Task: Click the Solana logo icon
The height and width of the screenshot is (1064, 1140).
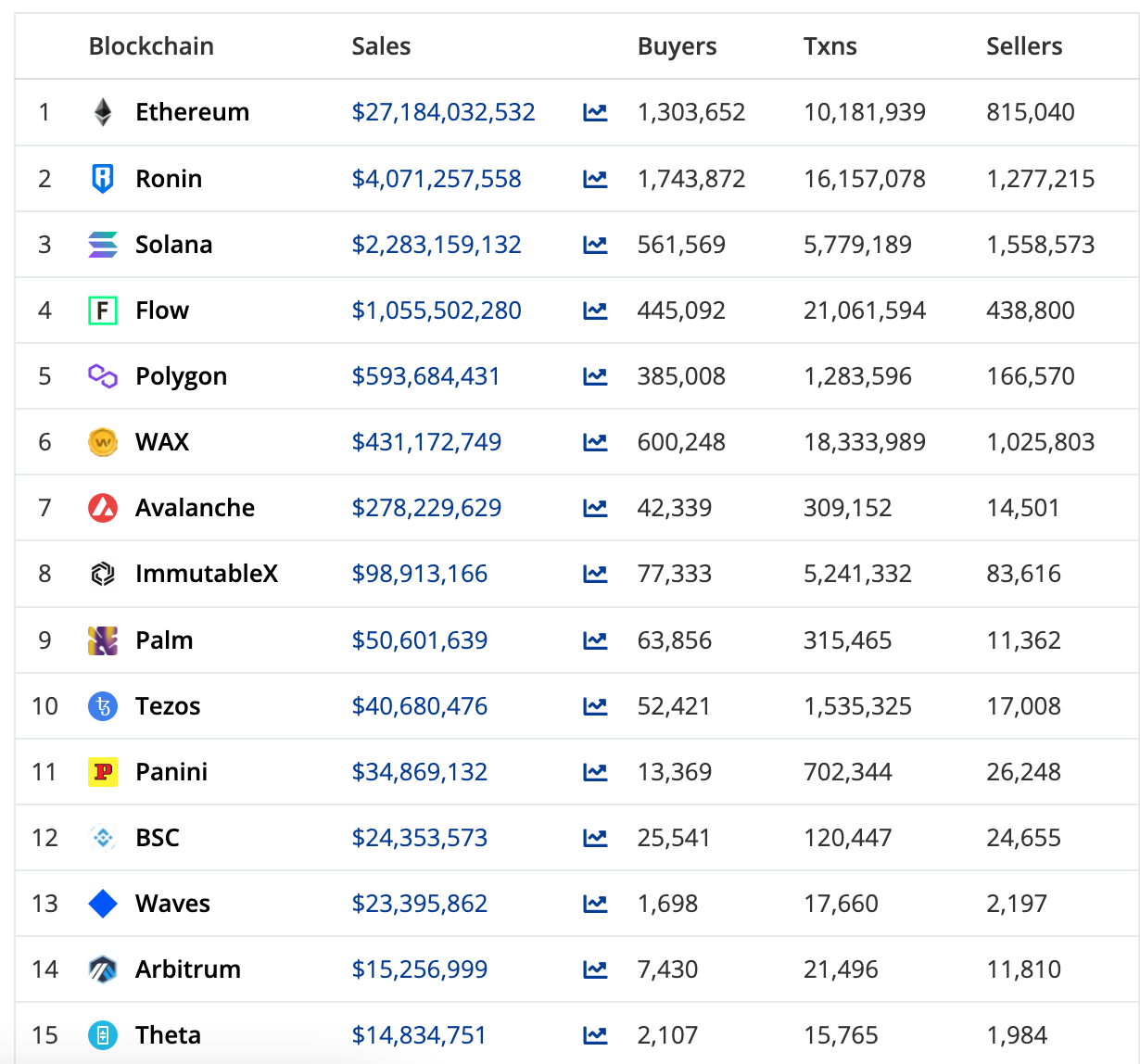Action: pos(103,245)
